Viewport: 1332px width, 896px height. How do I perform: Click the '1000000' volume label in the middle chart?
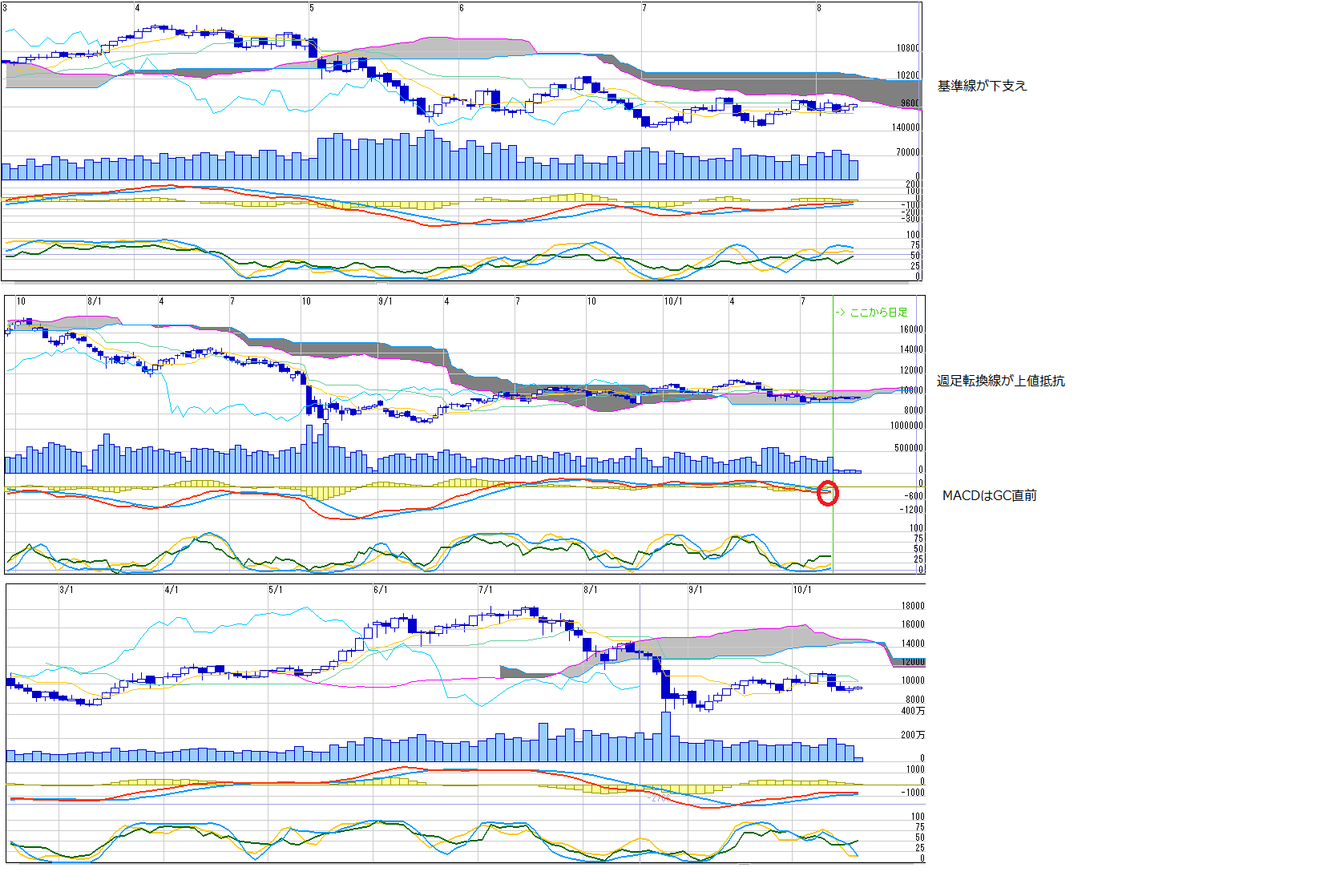click(x=906, y=426)
